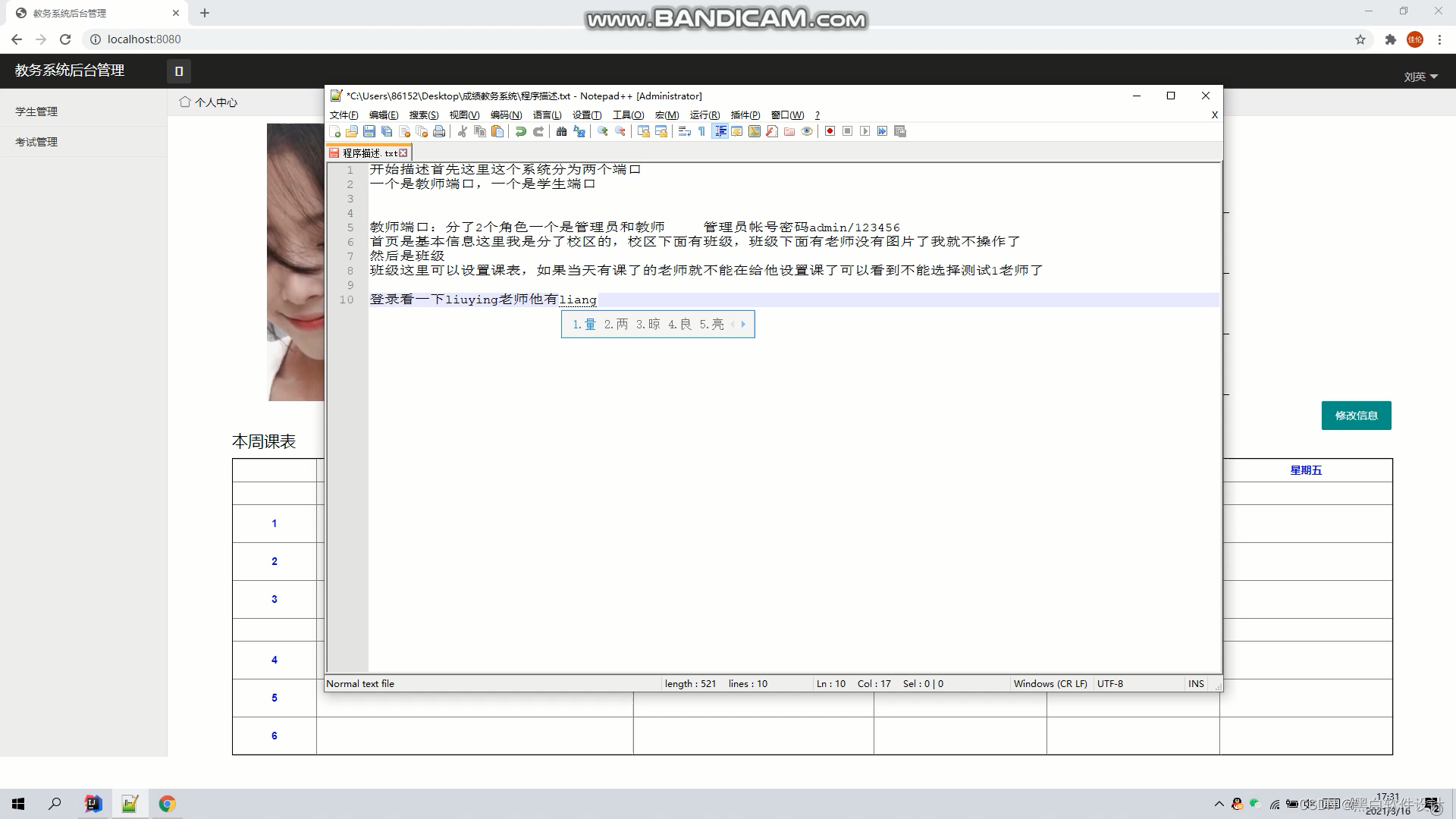Click the 修改信息 button
Screen dimensions: 1456x819
[x=1356, y=416]
